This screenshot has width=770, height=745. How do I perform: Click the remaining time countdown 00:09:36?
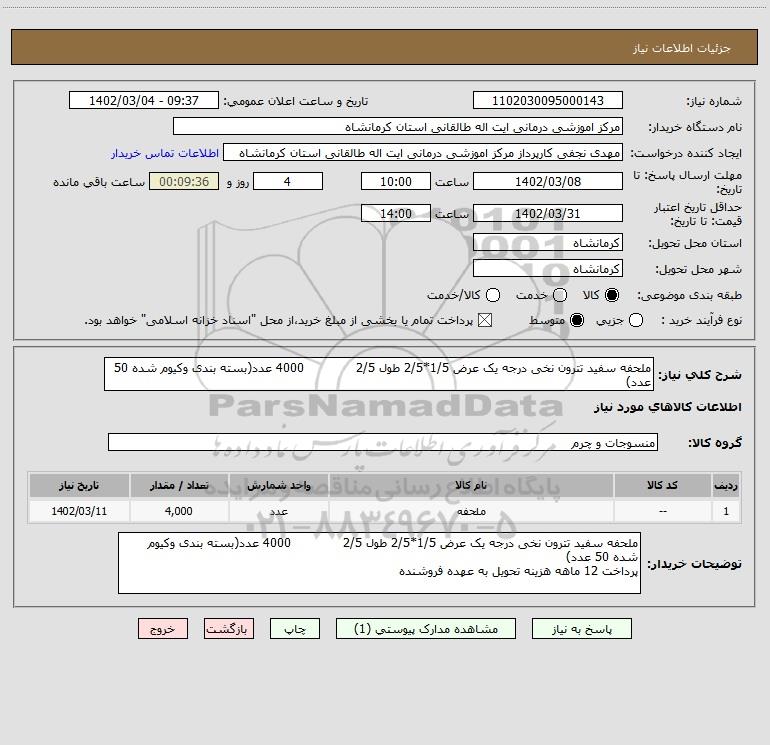(x=184, y=181)
